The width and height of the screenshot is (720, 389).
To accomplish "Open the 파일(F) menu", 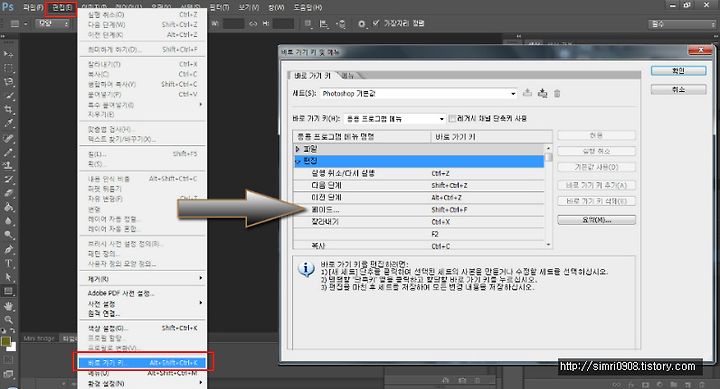I will [x=34, y=8].
